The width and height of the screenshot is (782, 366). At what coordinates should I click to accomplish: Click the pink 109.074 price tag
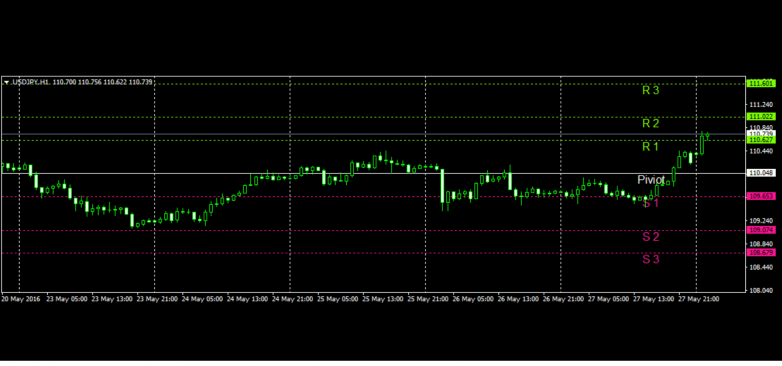(x=761, y=230)
